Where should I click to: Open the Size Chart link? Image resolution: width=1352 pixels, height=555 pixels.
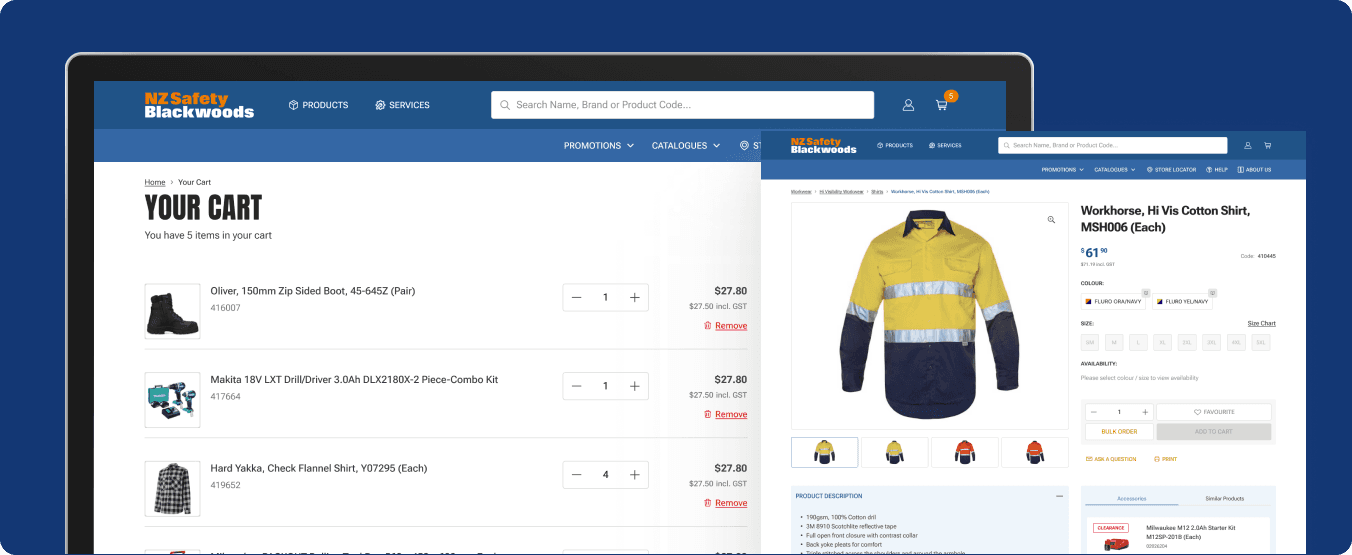click(x=1261, y=323)
